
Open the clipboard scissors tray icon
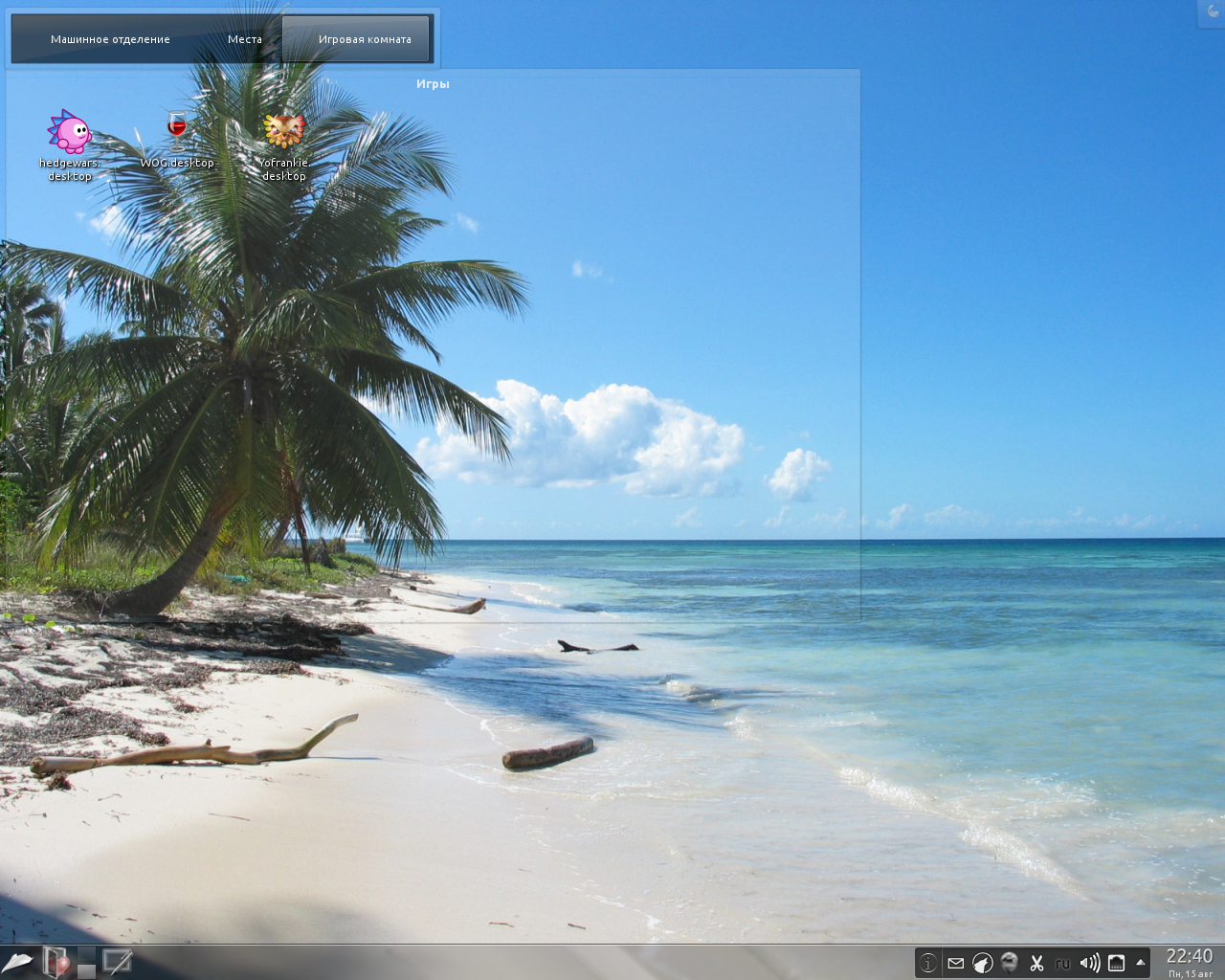(x=1036, y=964)
